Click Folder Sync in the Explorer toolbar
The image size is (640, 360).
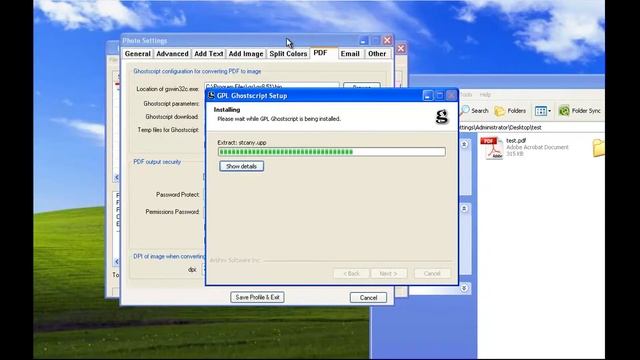coord(580,111)
